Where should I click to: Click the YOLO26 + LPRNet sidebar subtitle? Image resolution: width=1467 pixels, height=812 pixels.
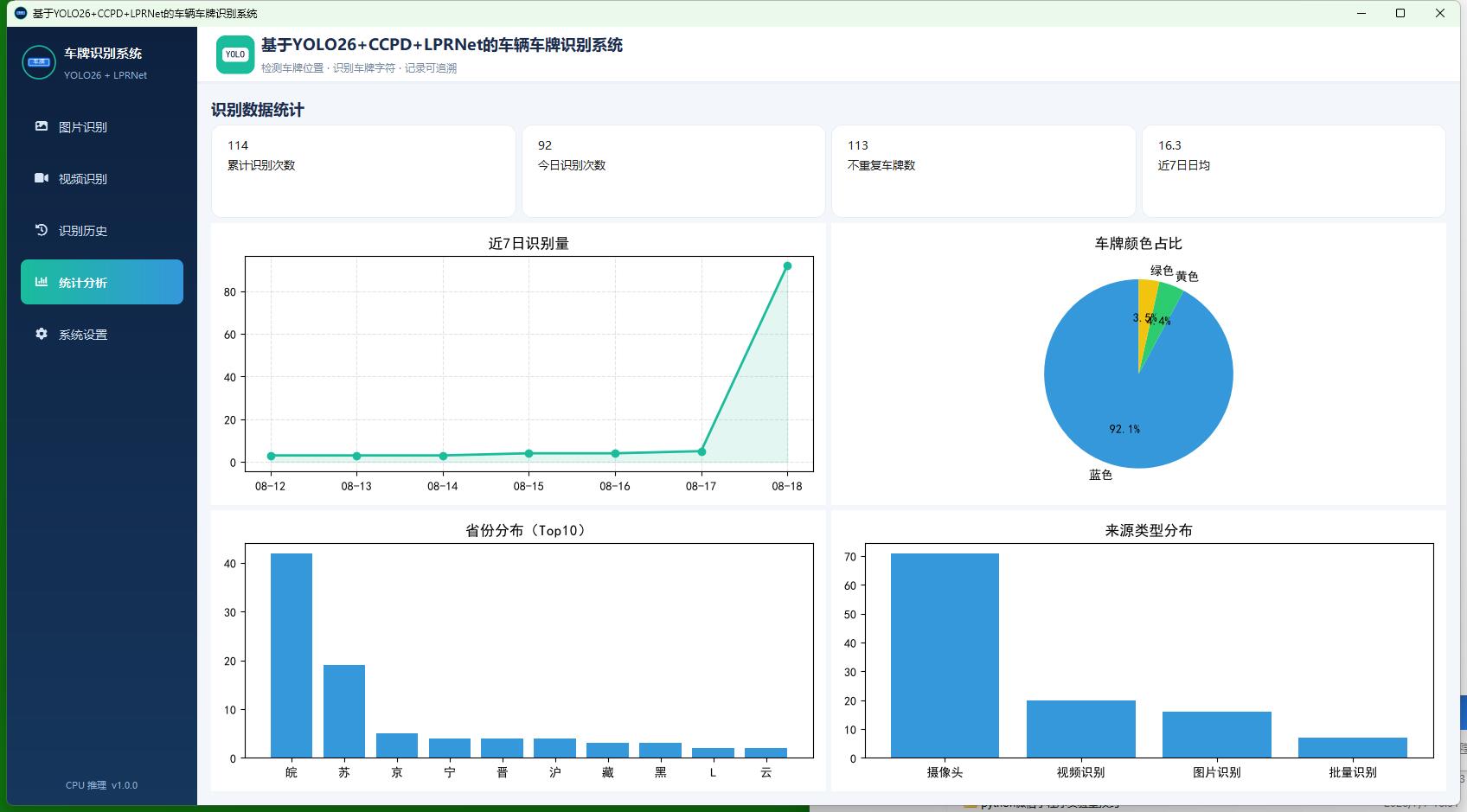(106, 75)
